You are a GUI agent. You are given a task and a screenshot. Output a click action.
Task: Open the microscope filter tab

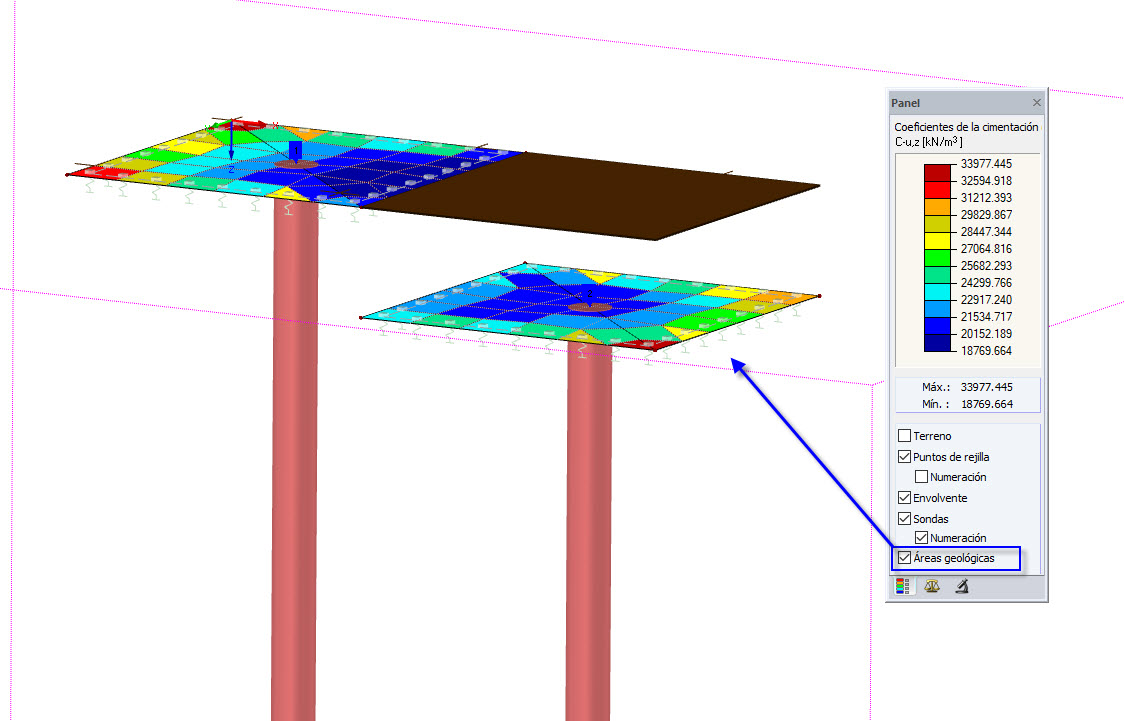[x=962, y=586]
